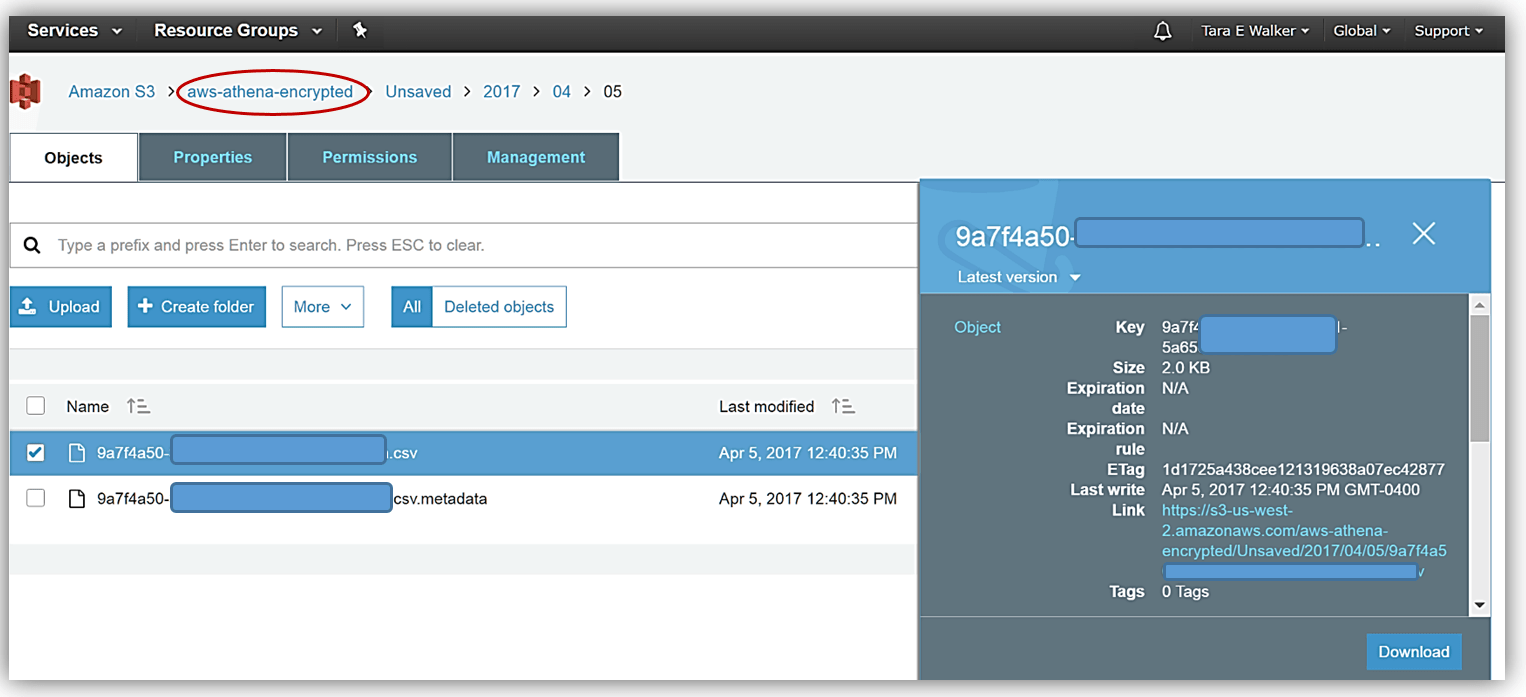Click the Download button

(1414, 651)
